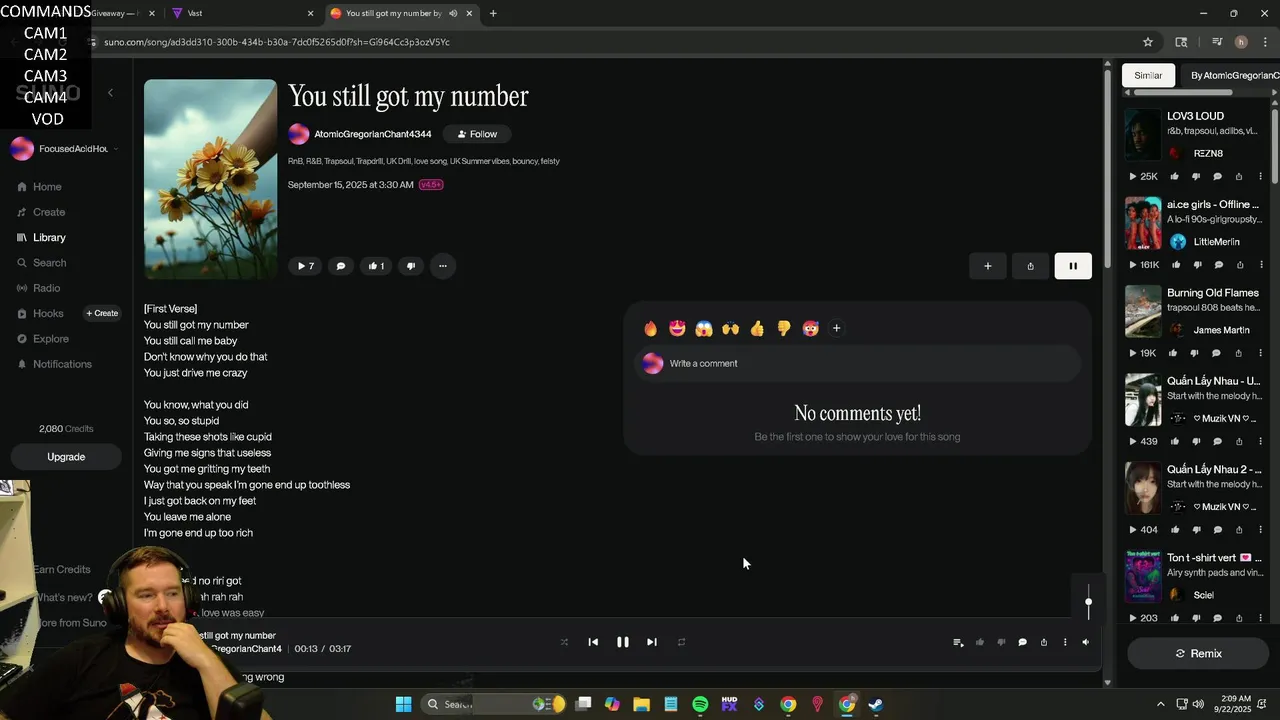Screen dimensions: 1280x720
Task: Add the song to a playlist with plus
Action: coord(988,266)
